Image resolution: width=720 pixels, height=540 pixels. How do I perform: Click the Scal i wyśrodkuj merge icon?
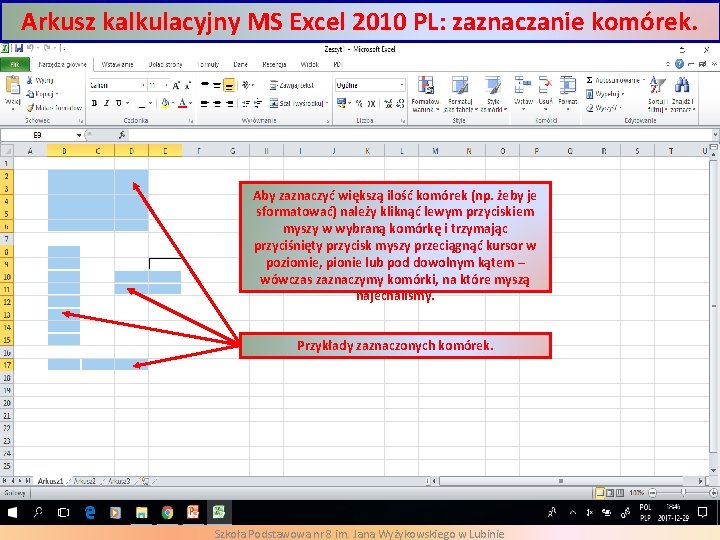[x=274, y=103]
